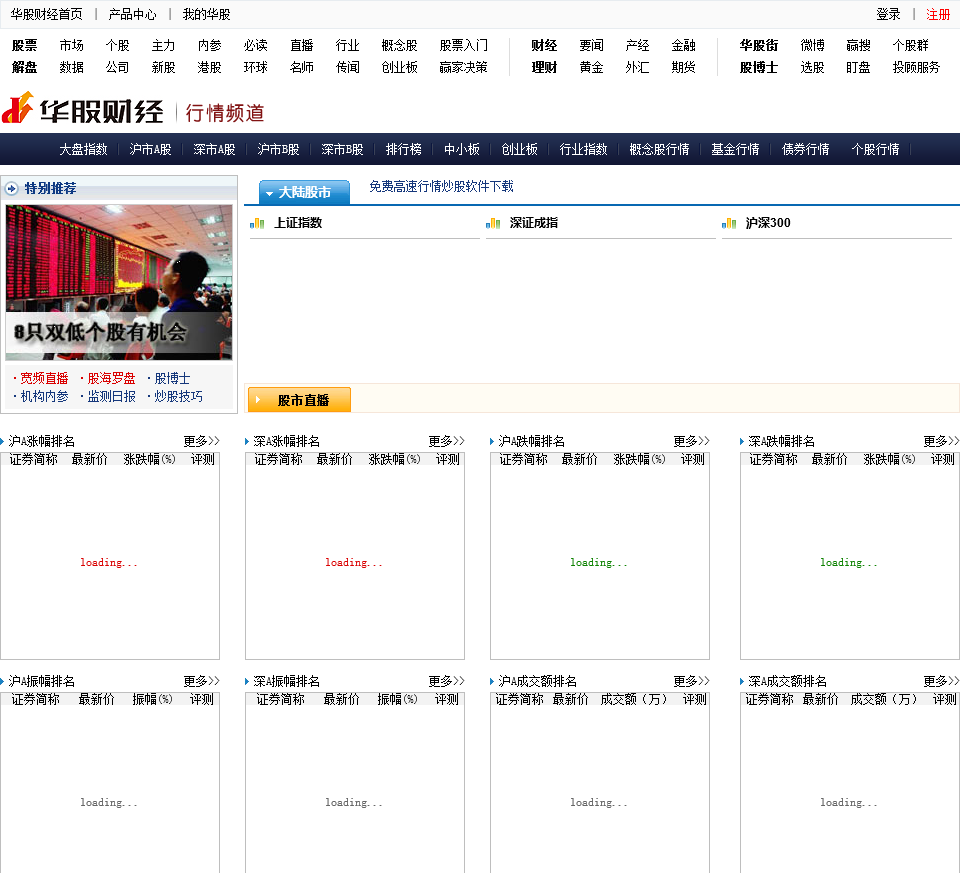Click the arrow icon before 沪A成交额排名
Image resolution: width=960 pixels, height=873 pixels.
tap(492, 681)
